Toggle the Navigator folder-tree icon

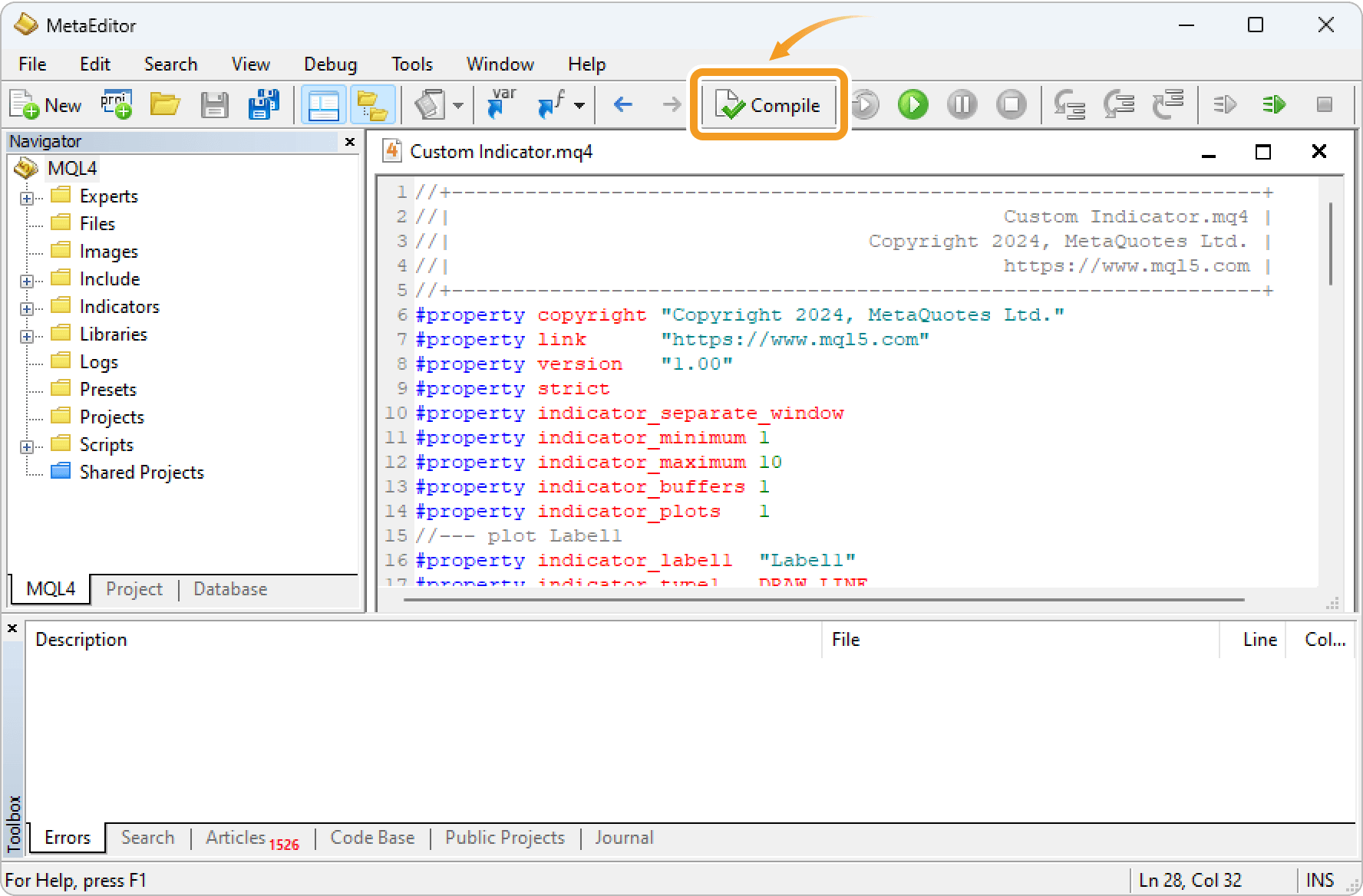coord(373,105)
